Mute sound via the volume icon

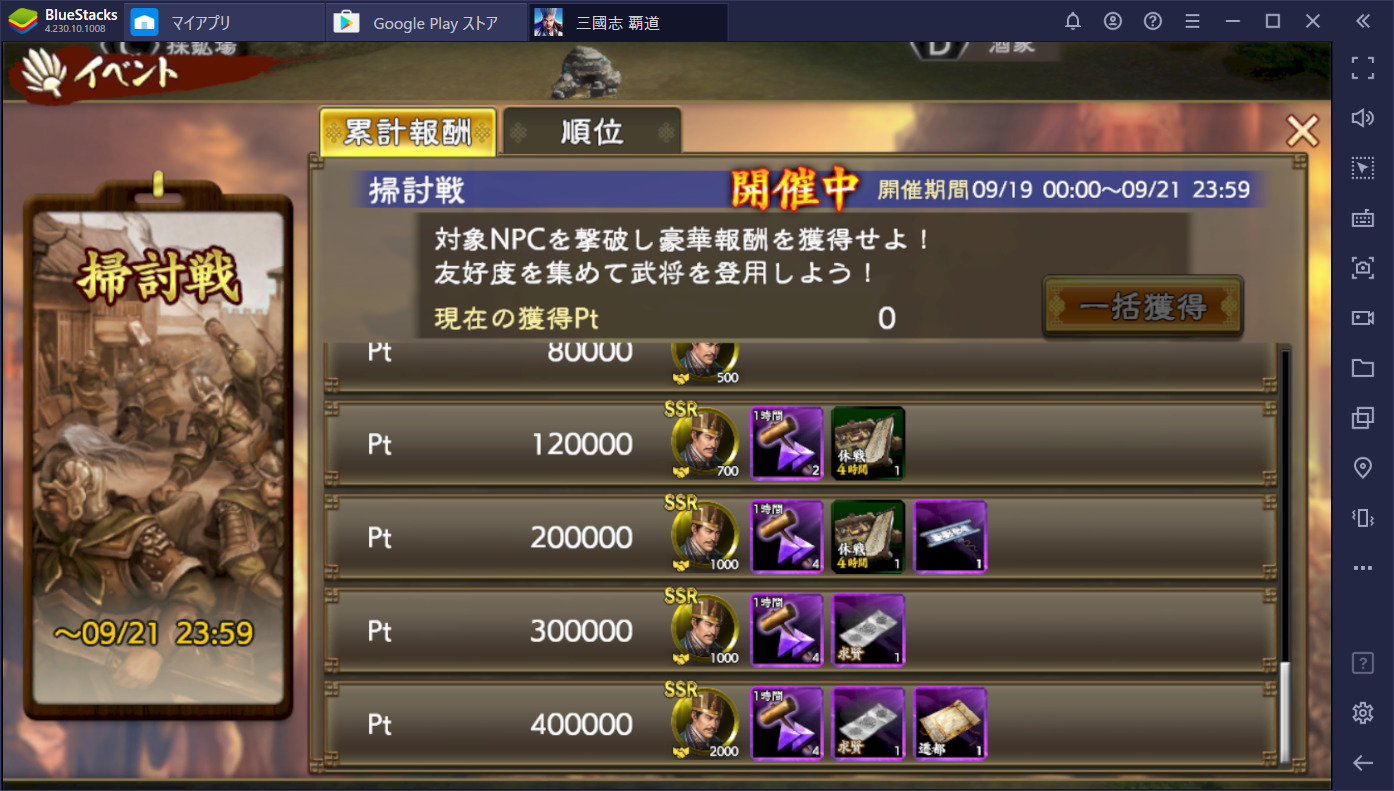(x=1363, y=118)
